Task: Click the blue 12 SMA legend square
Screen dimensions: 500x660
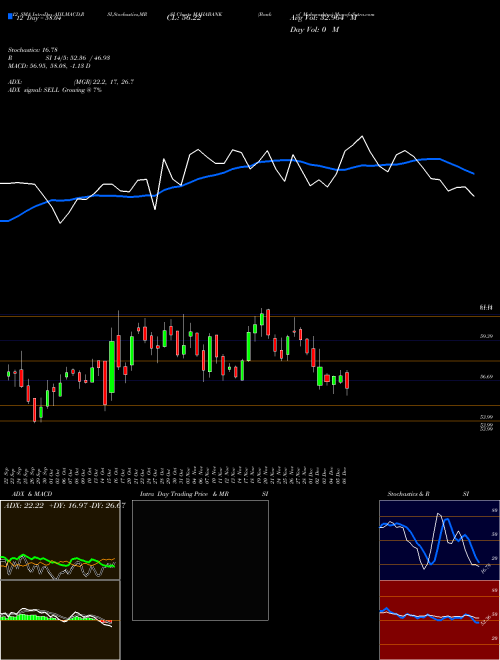Action: [x=10, y=17]
